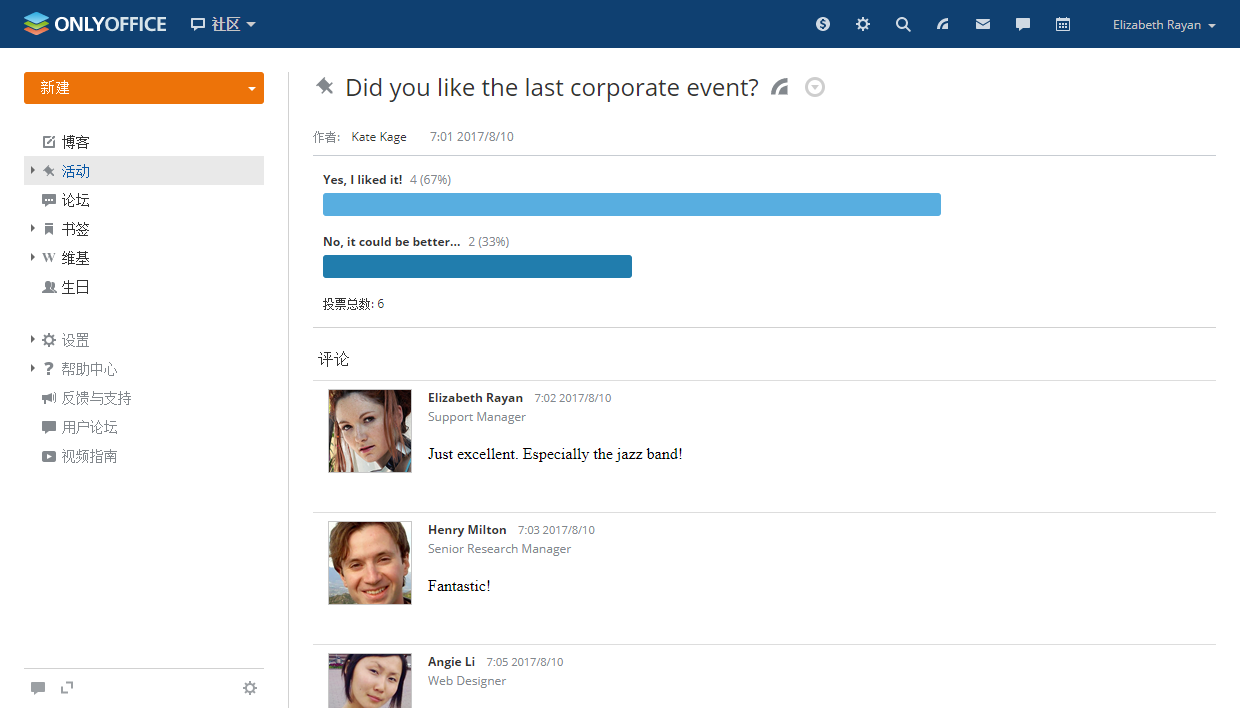
Task: Click the search magnifier icon
Action: [903, 24]
